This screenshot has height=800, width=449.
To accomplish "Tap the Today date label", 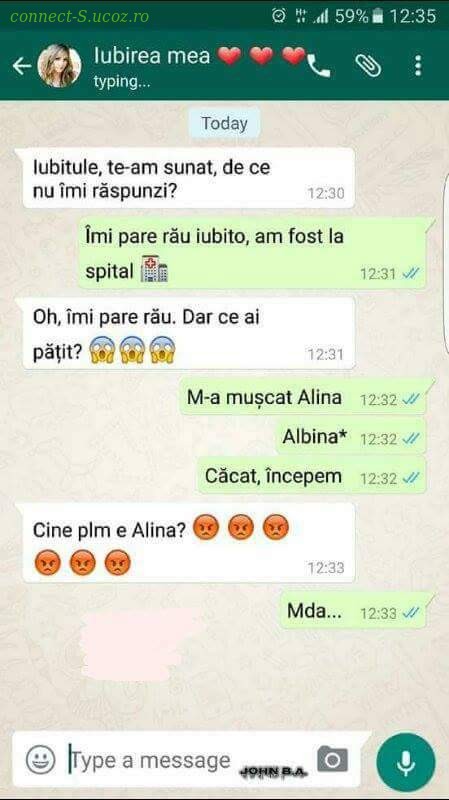I will (224, 123).
